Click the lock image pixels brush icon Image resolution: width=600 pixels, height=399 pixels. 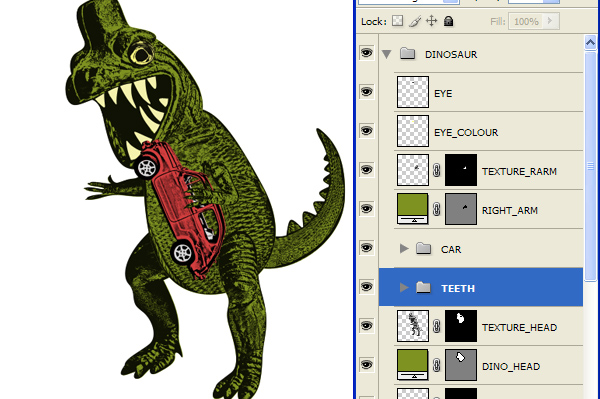click(x=415, y=21)
